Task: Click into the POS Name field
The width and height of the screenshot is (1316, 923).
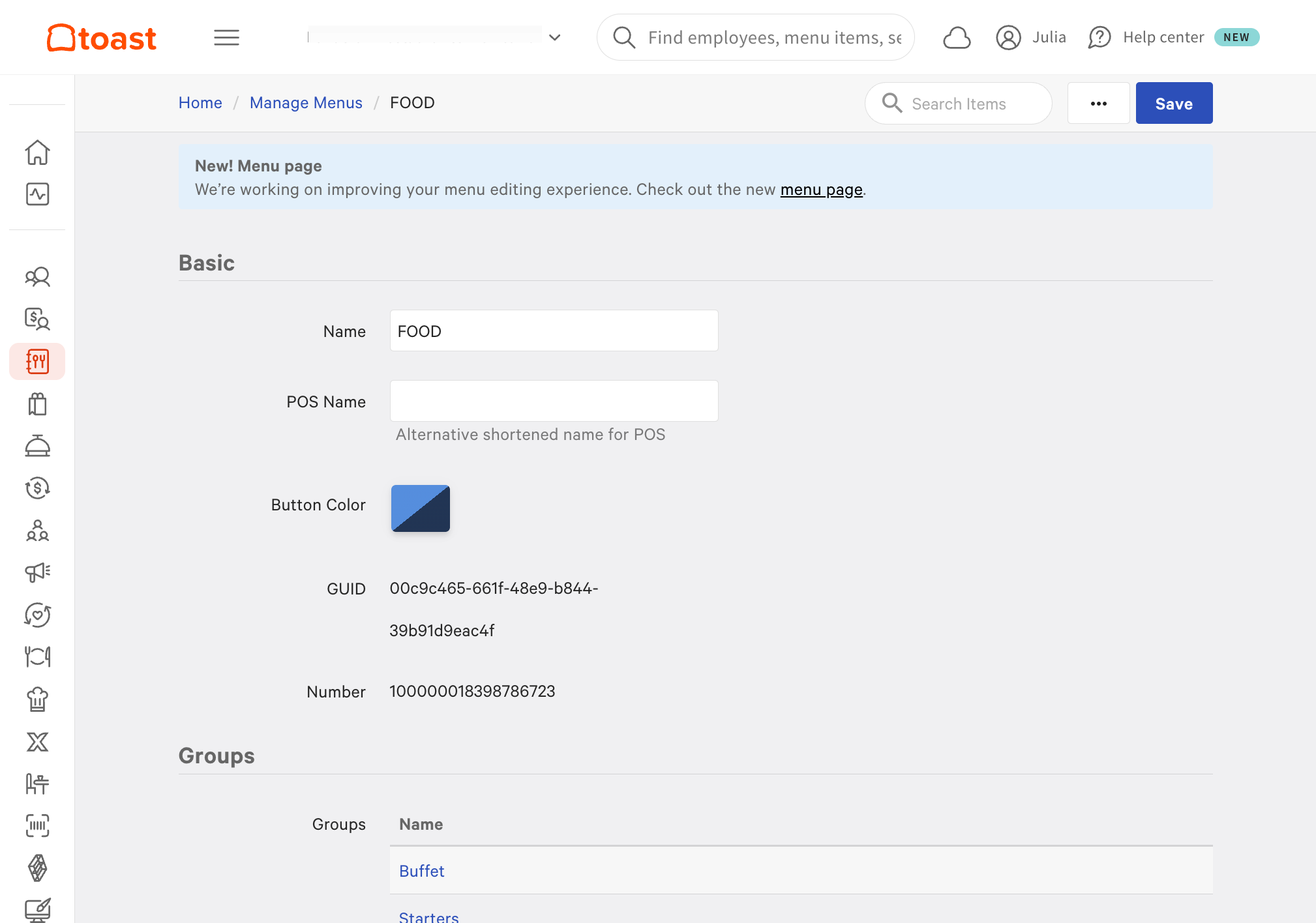Action: point(554,402)
